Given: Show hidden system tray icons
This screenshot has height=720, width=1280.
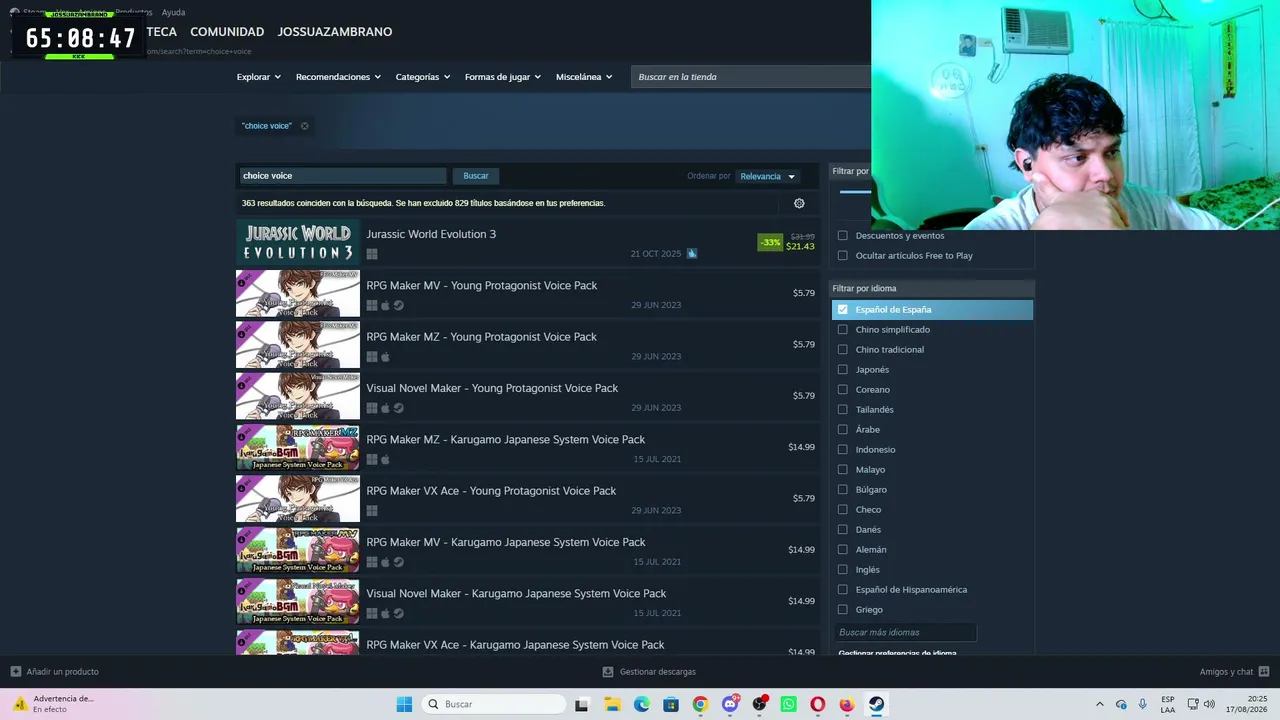Looking at the screenshot, I should (1100, 704).
